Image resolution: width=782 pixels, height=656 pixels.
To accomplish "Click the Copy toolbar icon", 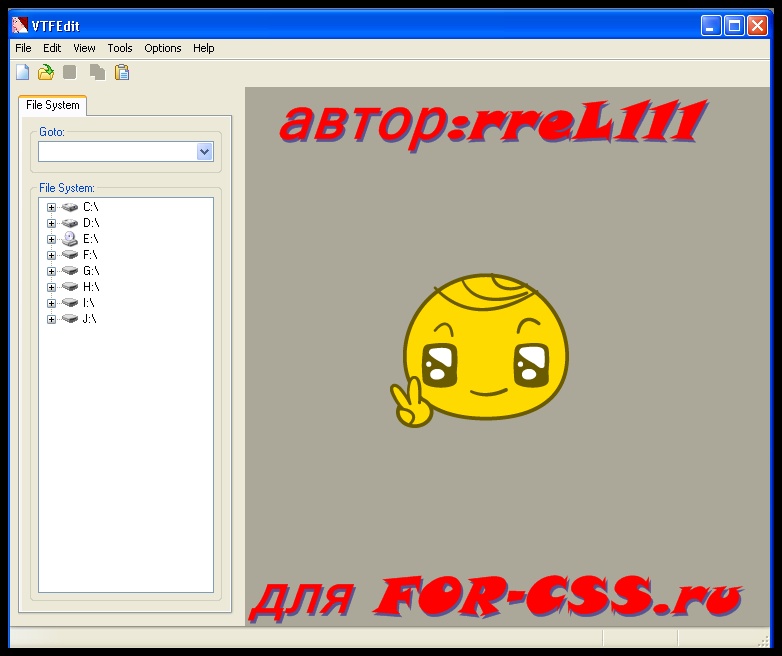I will tap(97, 72).
